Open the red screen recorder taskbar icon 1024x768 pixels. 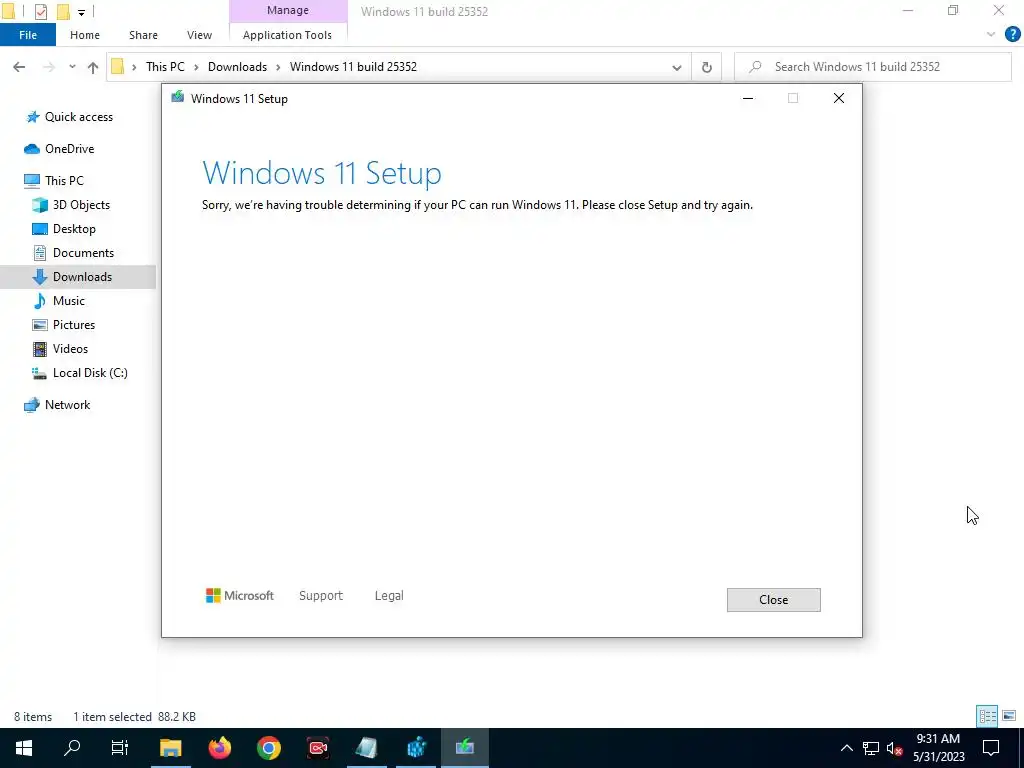[317, 748]
